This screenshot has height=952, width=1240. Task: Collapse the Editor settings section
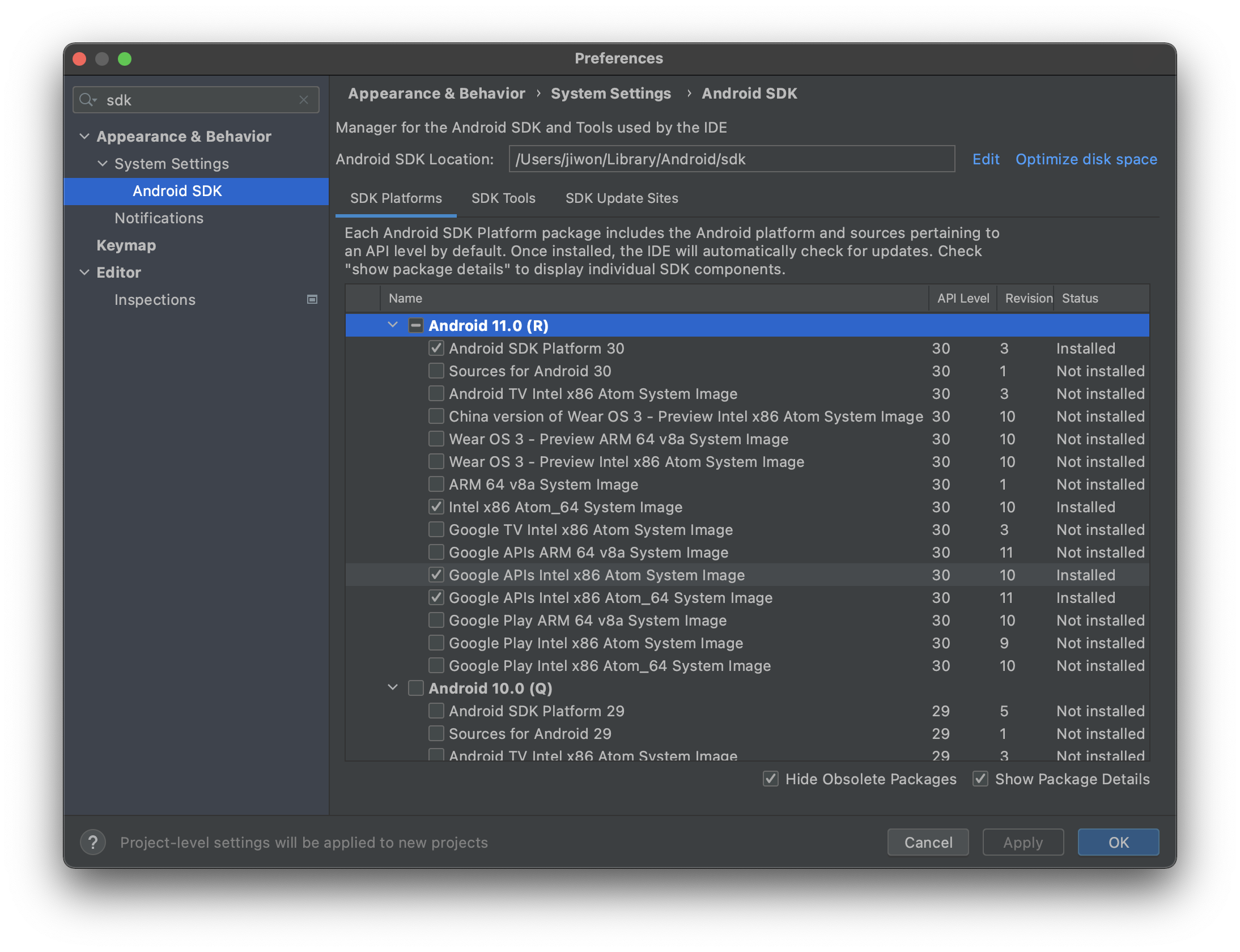click(x=84, y=272)
